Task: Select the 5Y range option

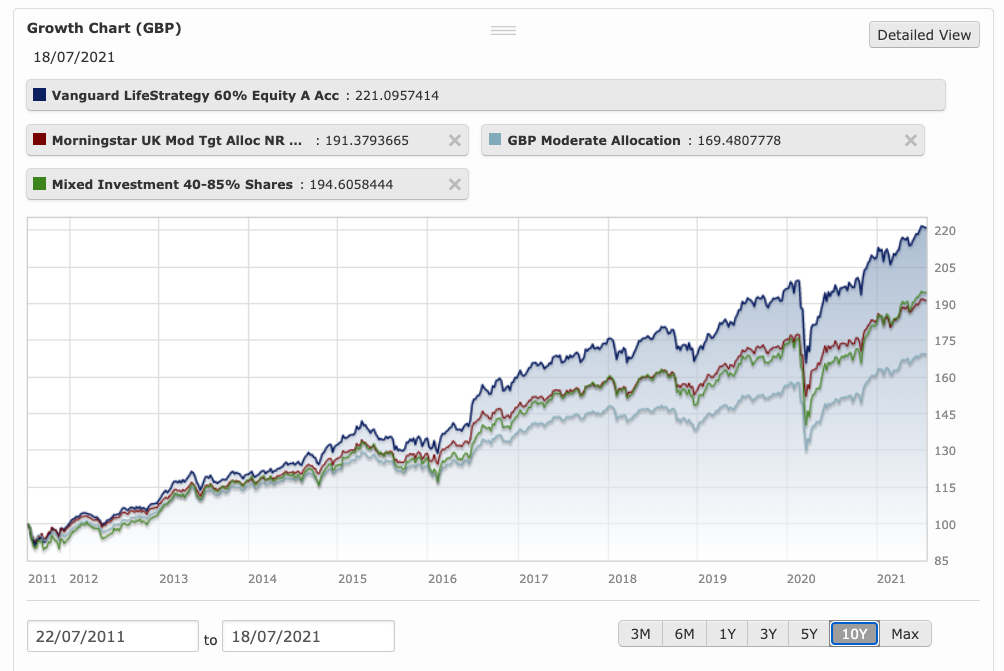Action: [811, 633]
